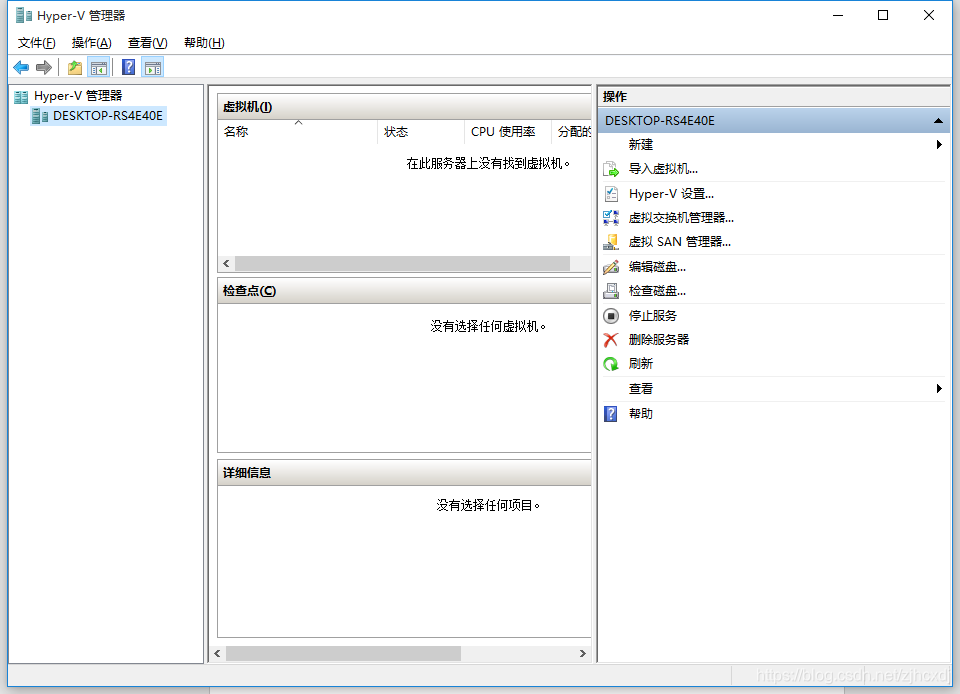
Task: Click the 分配的 column header
Action: (x=572, y=132)
